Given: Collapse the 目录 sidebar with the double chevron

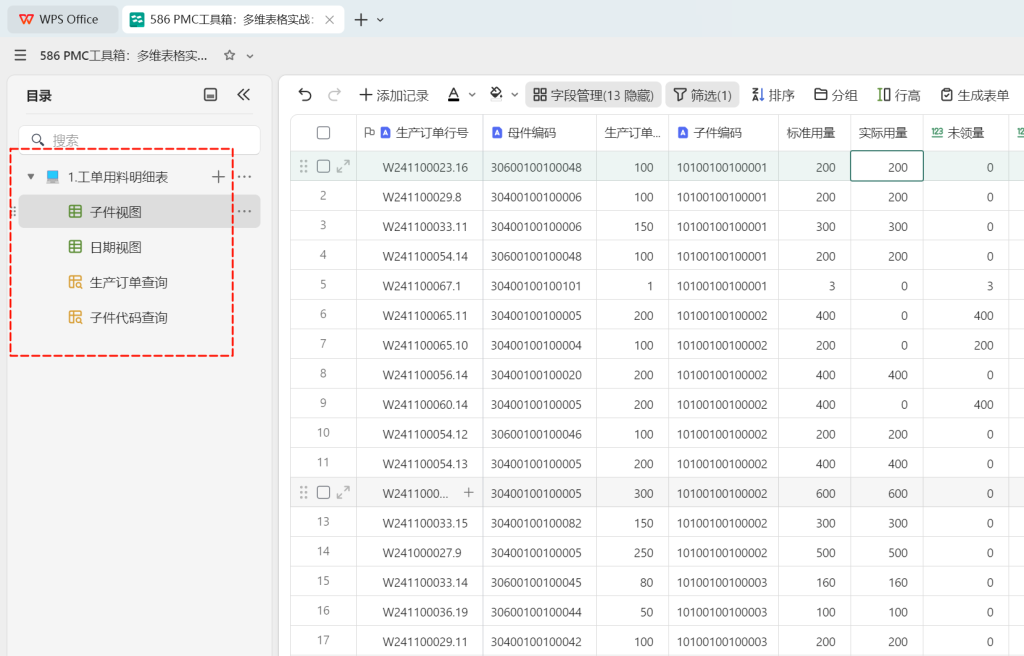Looking at the screenshot, I should pyautogui.click(x=244, y=95).
